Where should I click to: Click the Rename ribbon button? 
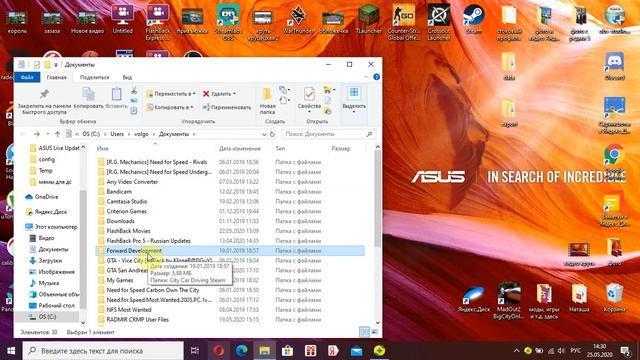227,107
